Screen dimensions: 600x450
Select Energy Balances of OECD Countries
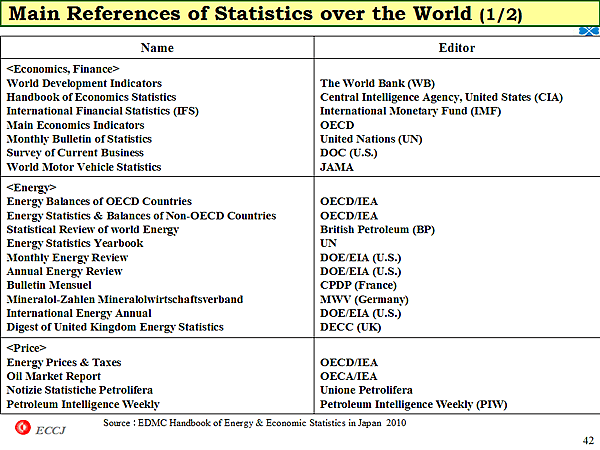[x=99, y=201]
